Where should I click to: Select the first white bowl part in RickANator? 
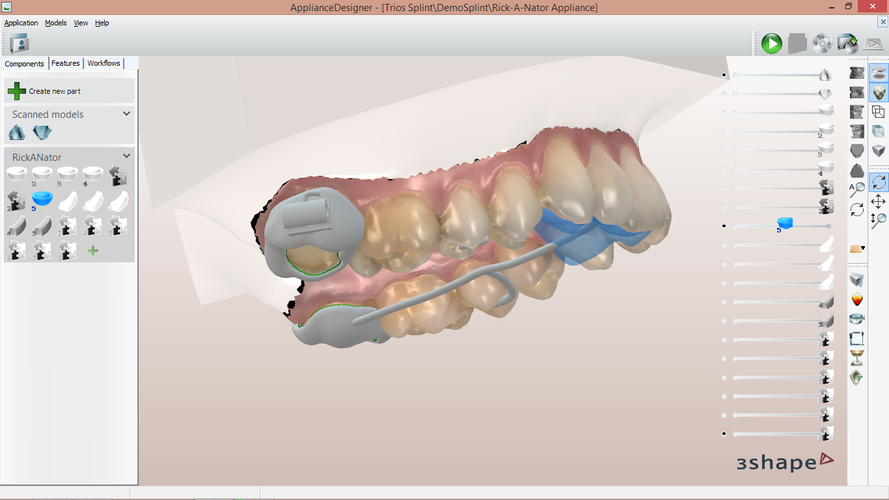(16, 175)
